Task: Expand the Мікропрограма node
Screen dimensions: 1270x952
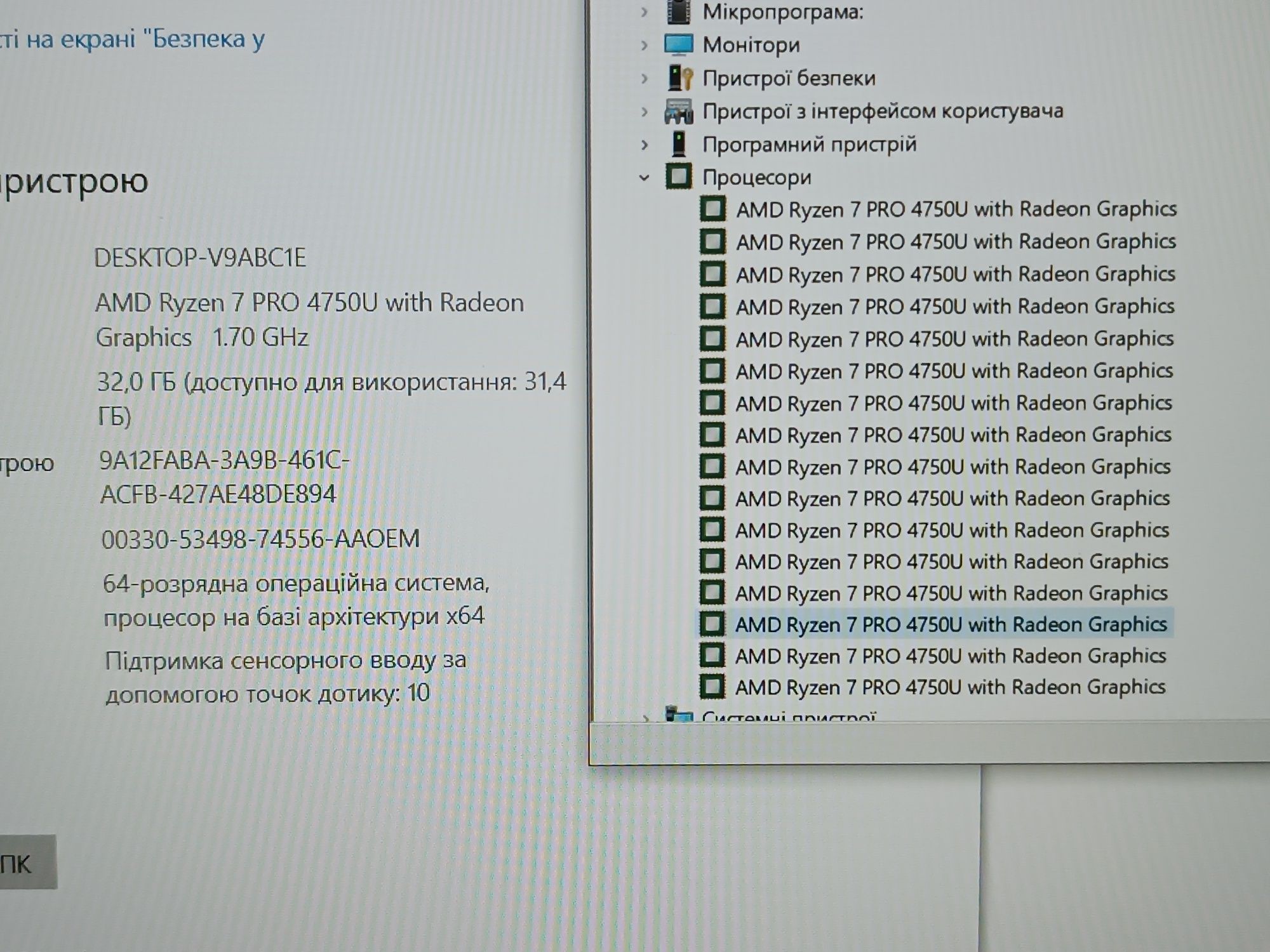Action: point(645,11)
